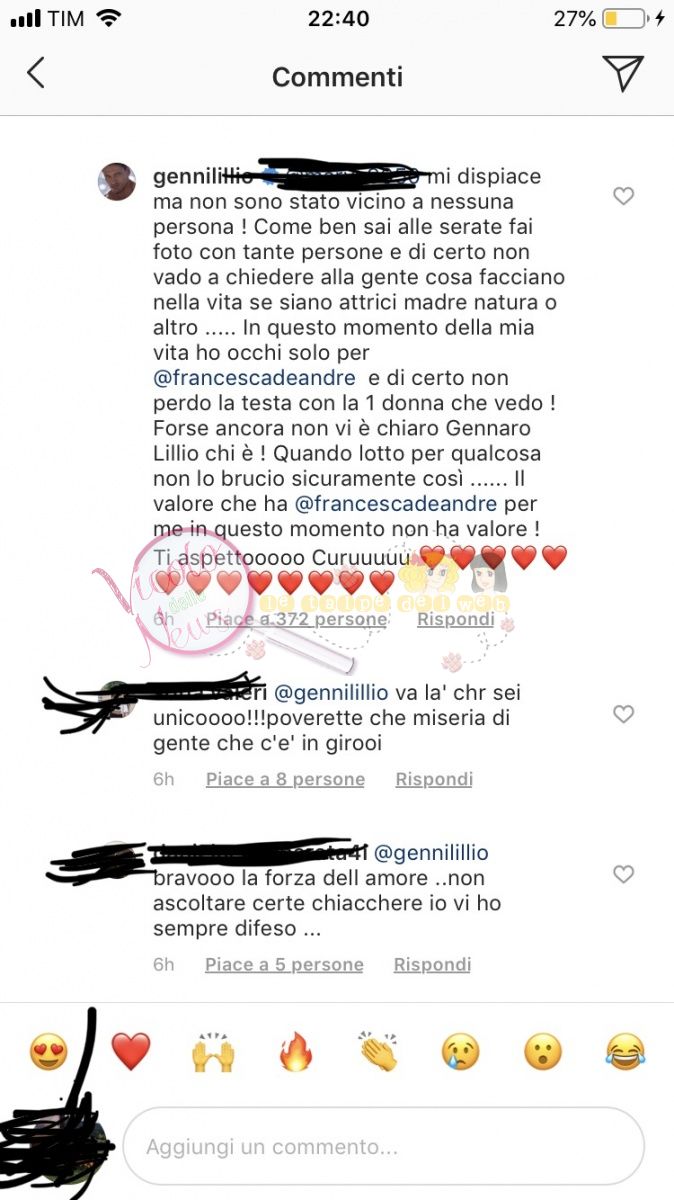Insert the laughing tears emoji

[x=626, y=1053]
